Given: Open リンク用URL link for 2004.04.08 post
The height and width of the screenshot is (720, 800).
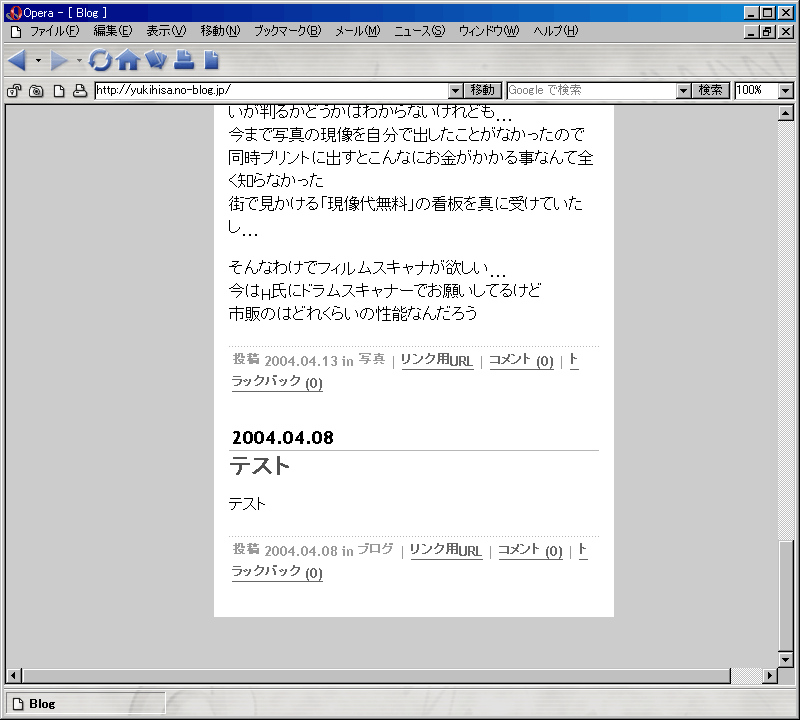Looking at the screenshot, I should coord(446,550).
